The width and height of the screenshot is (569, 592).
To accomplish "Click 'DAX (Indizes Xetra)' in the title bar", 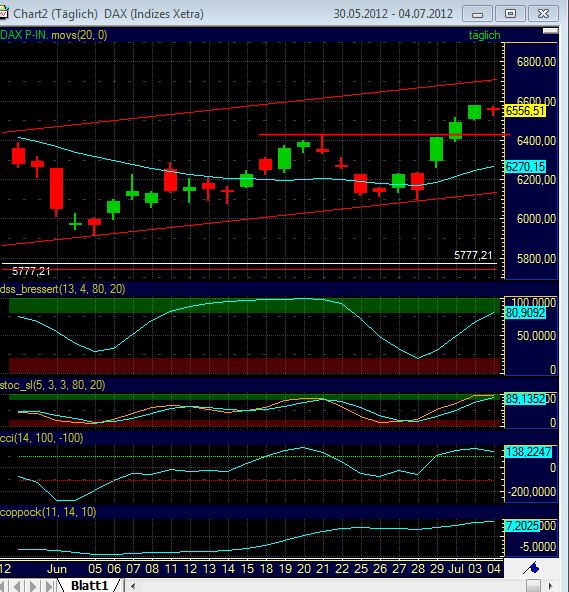I will (x=154, y=14).
